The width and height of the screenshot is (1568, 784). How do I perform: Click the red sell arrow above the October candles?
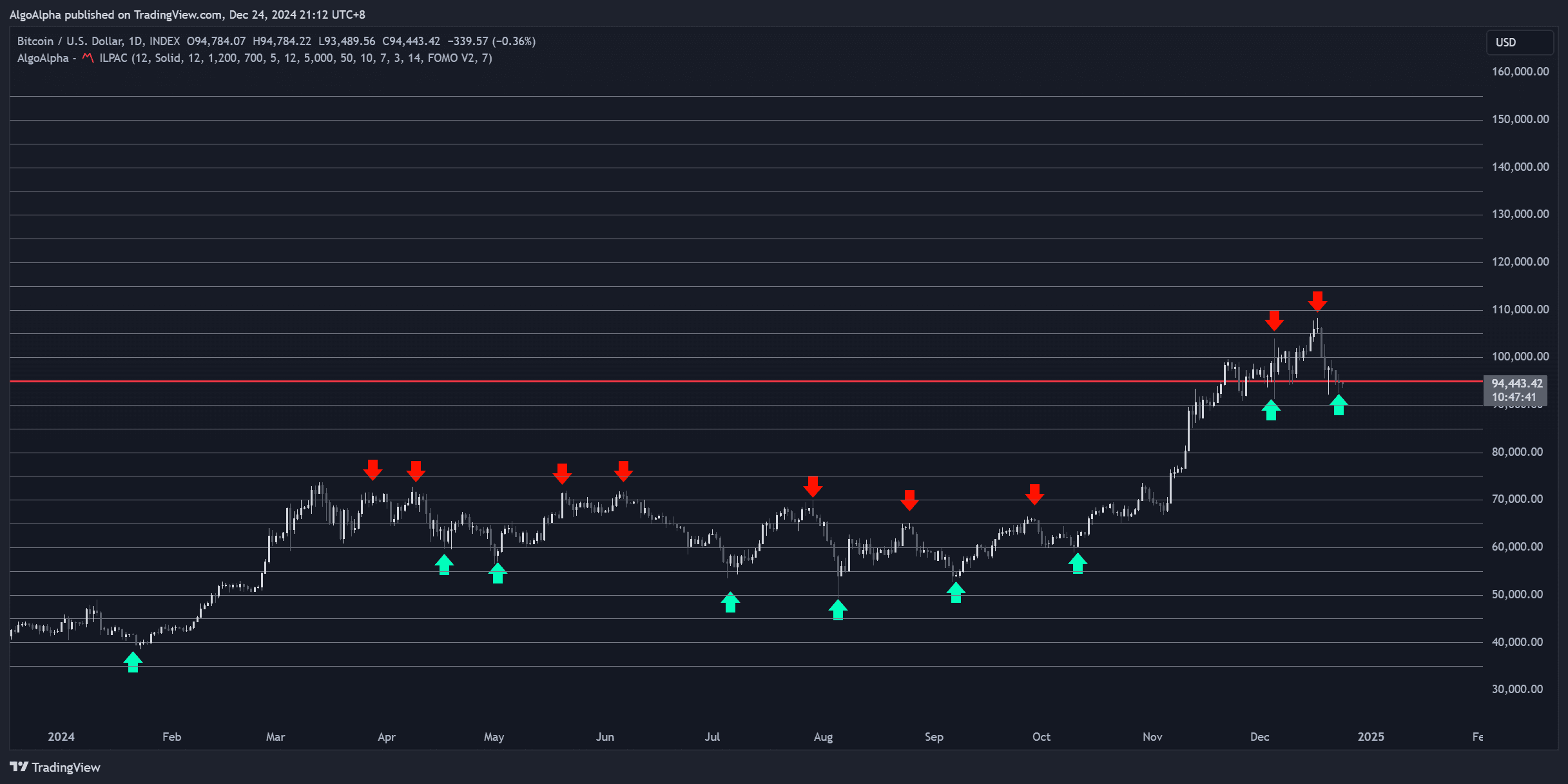1035,495
